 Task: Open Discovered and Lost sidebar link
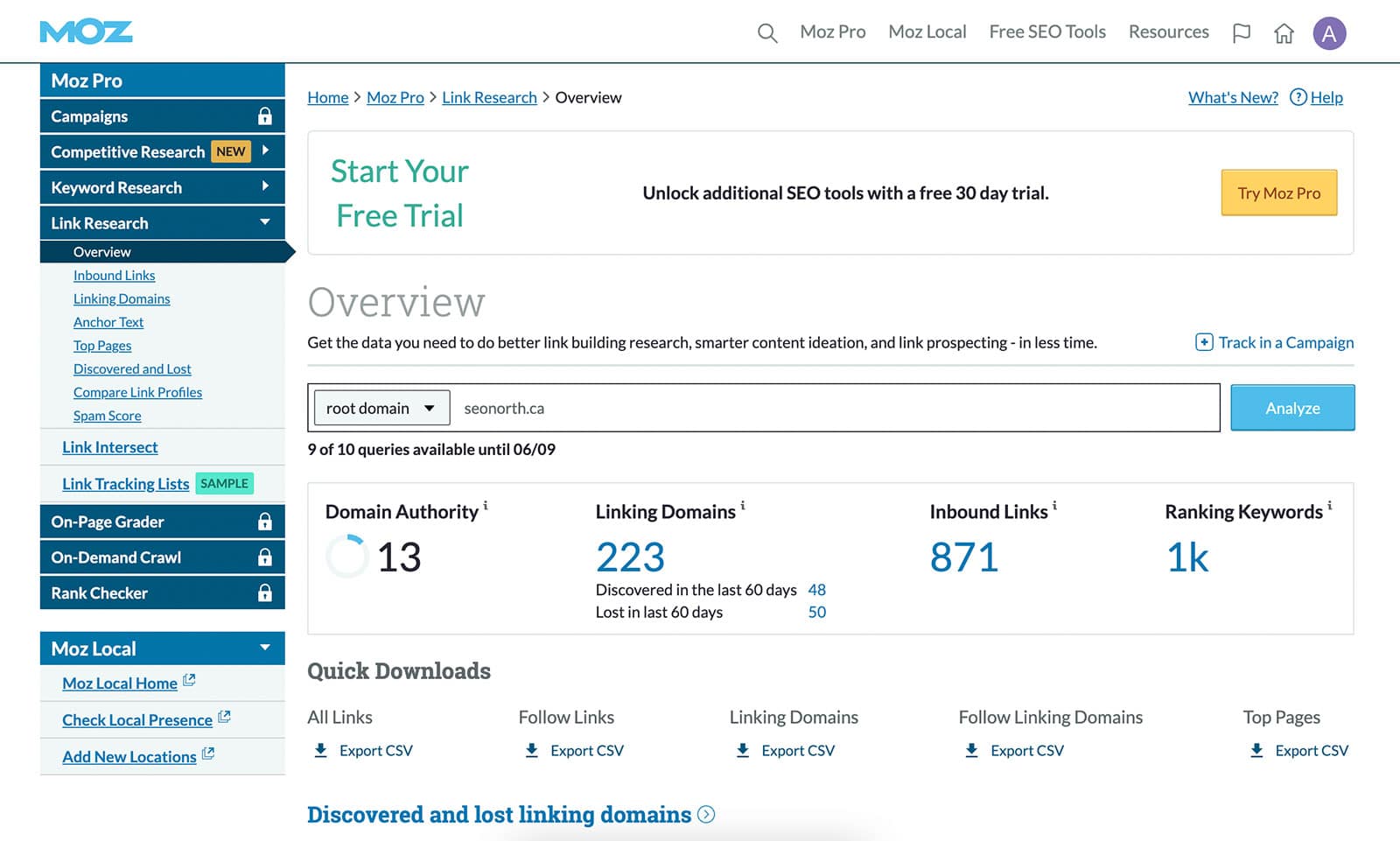coord(132,369)
